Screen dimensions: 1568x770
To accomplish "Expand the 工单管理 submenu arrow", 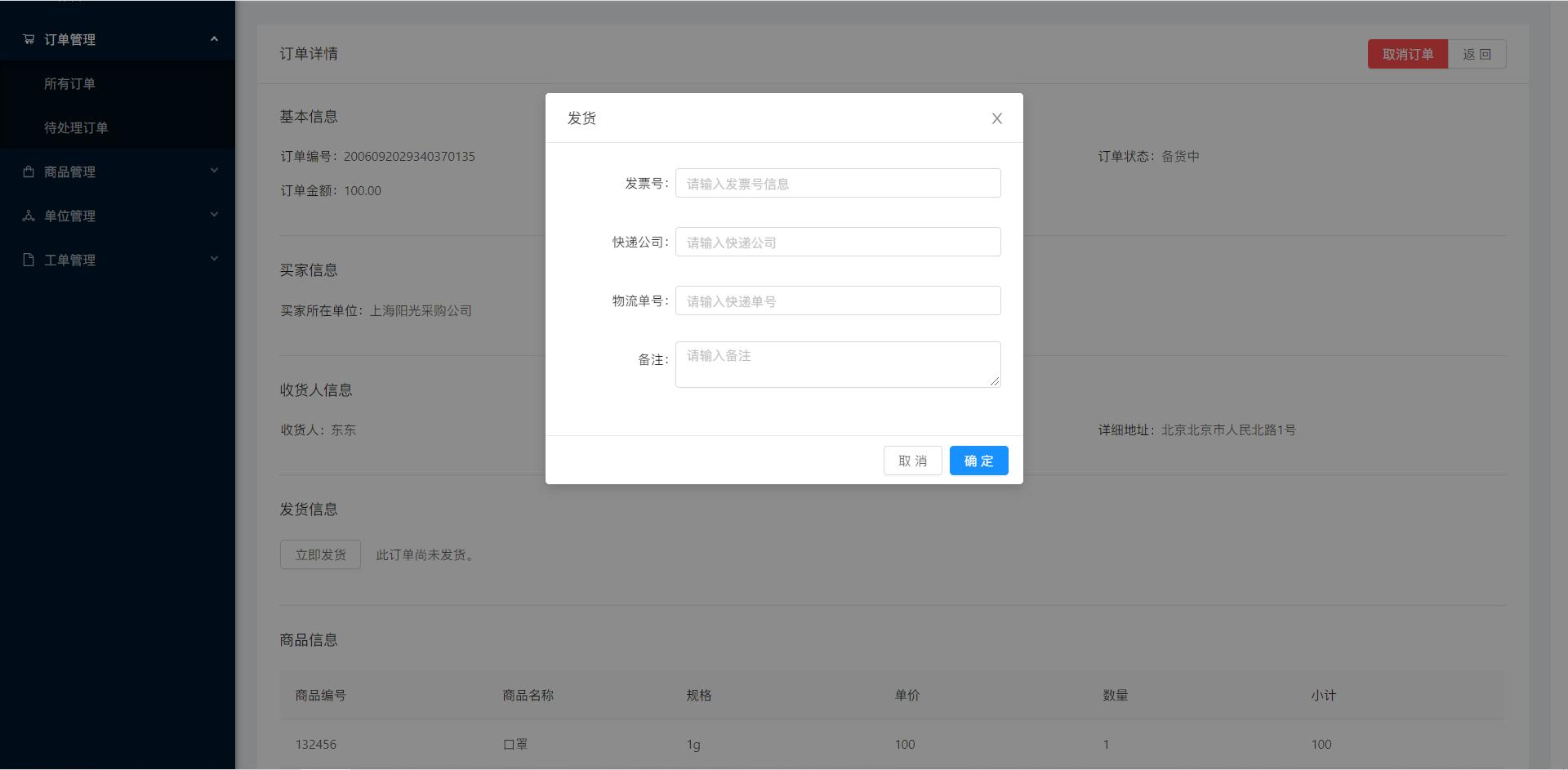I will [x=214, y=259].
